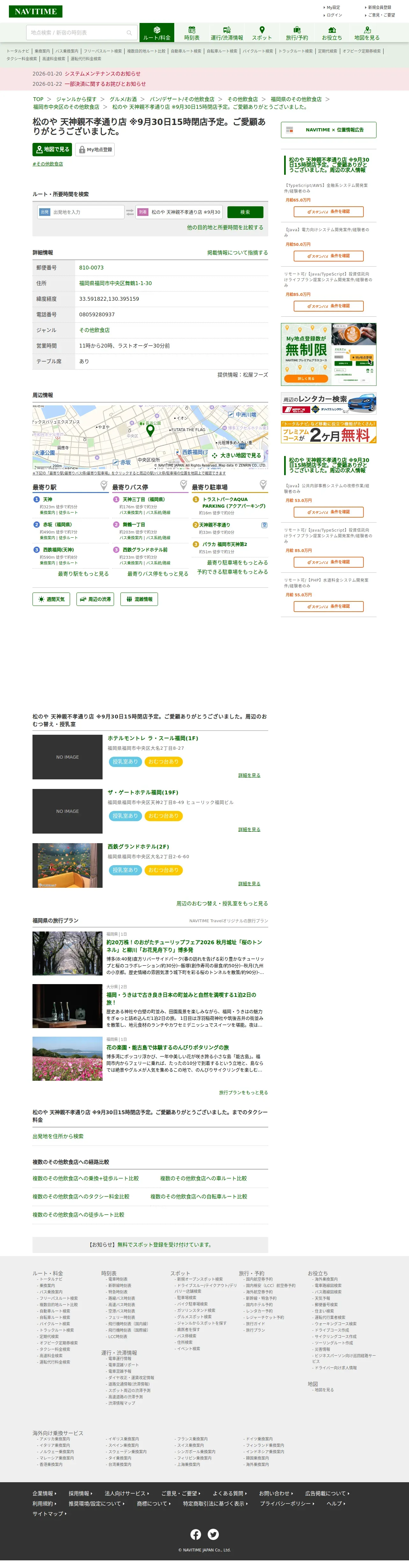Open the Twitter icon in the footer
Viewport: 409px width, 1568px height.
coord(213,1535)
